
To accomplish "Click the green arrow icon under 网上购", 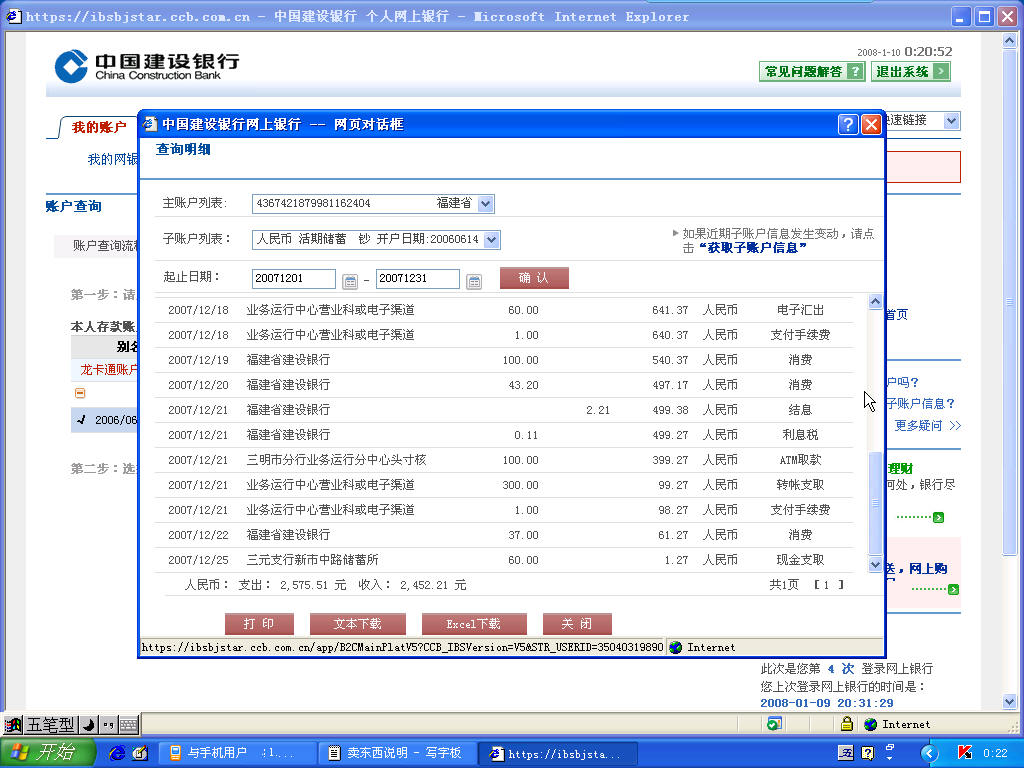I will tap(953, 590).
